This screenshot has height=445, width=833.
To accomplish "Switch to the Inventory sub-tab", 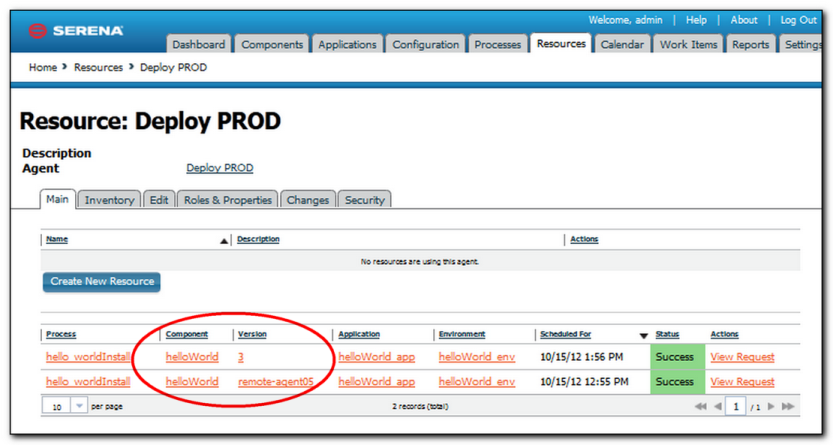I will point(109,200).
